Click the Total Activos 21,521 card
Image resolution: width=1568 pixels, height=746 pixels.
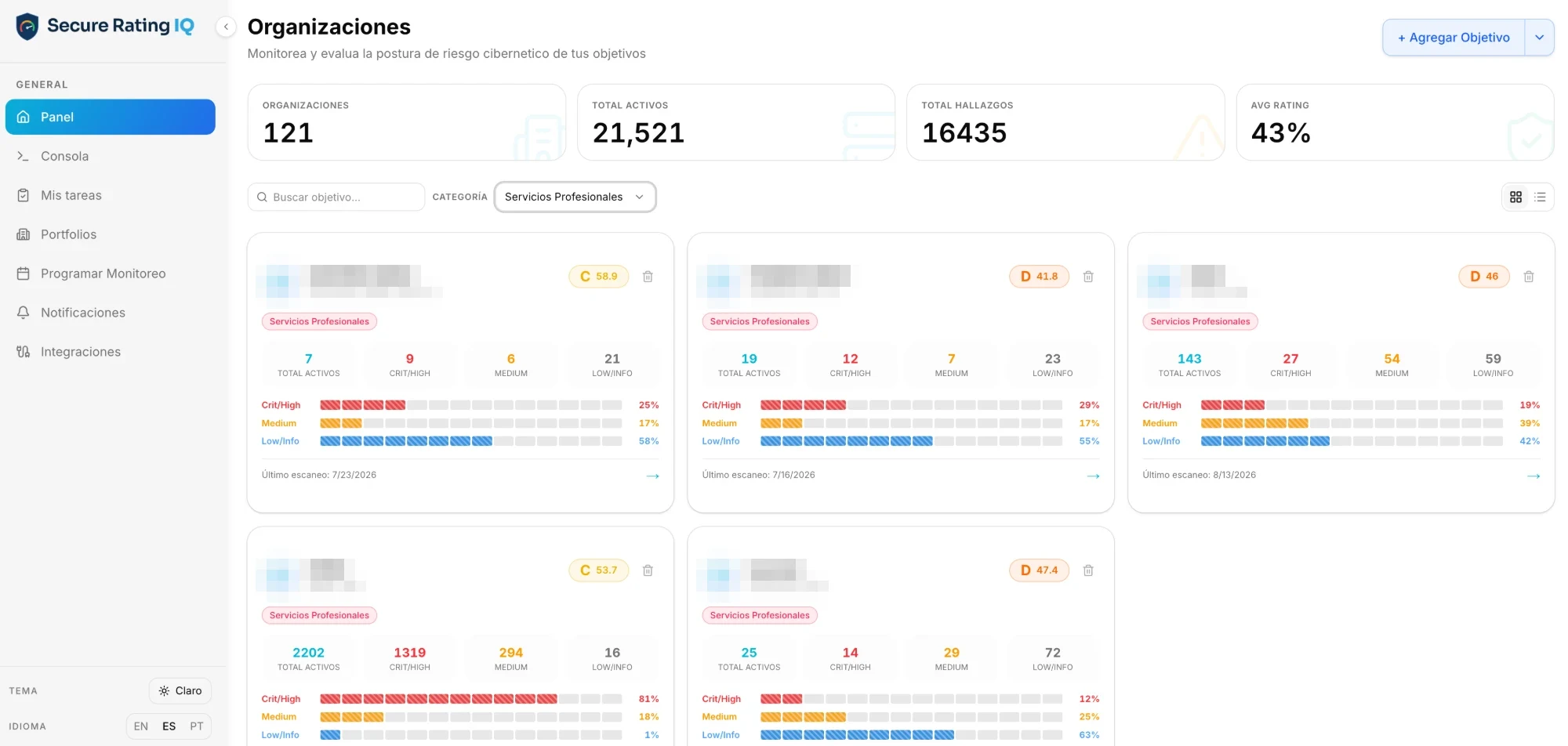[736, 122]
